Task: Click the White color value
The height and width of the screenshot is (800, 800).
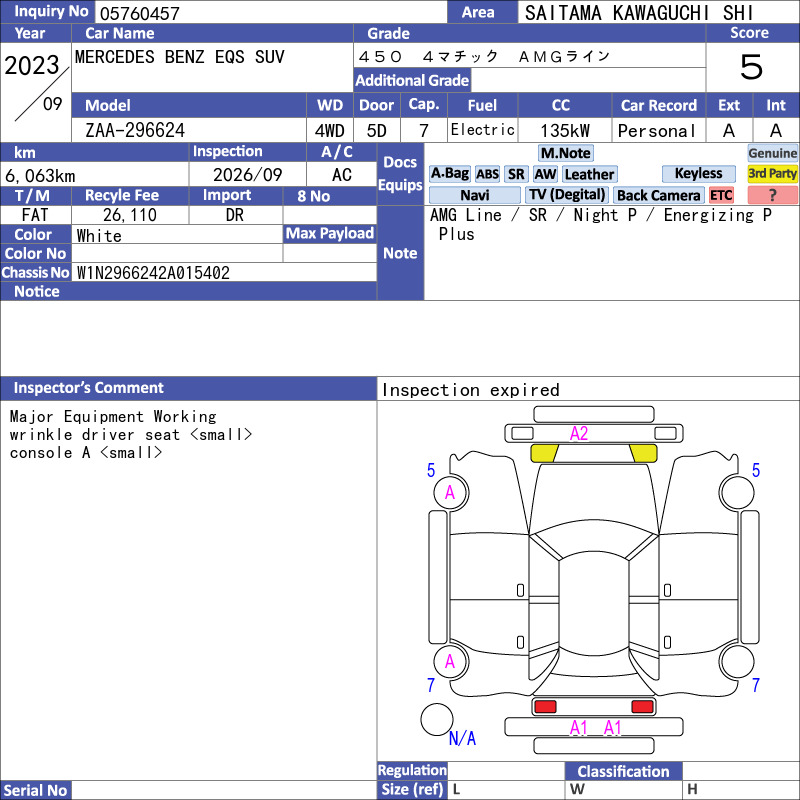Action: (99, 236)
